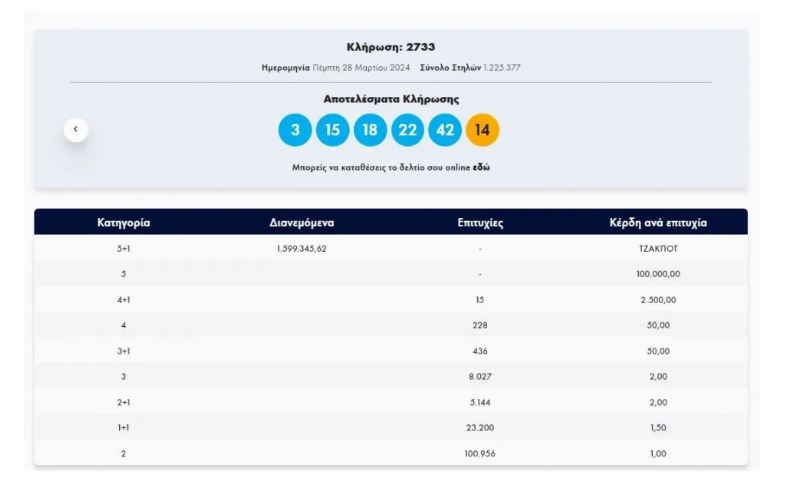788x498 pixels.
Task: Click the winners count '100.956'
Action: click(480, 454)
